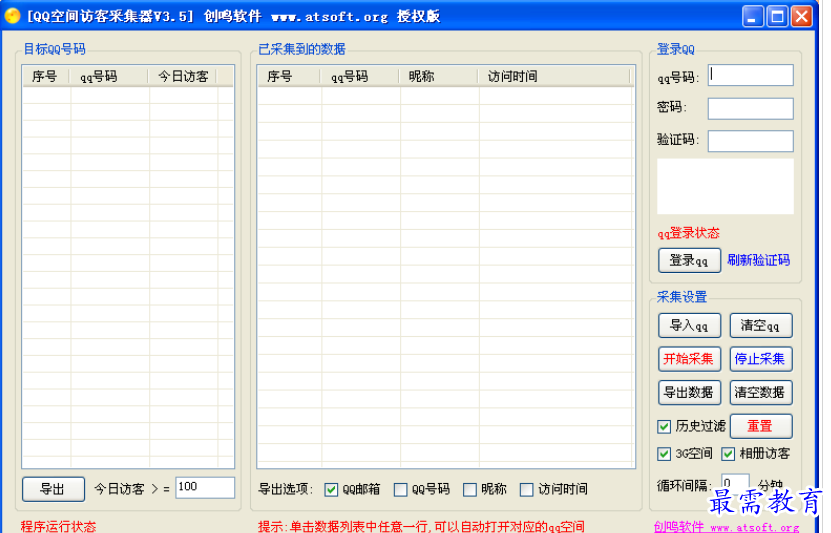Stop collection with 停止采集 button
Image resolution: width=831 pixels, height=533 pixels.
(761, 359)
